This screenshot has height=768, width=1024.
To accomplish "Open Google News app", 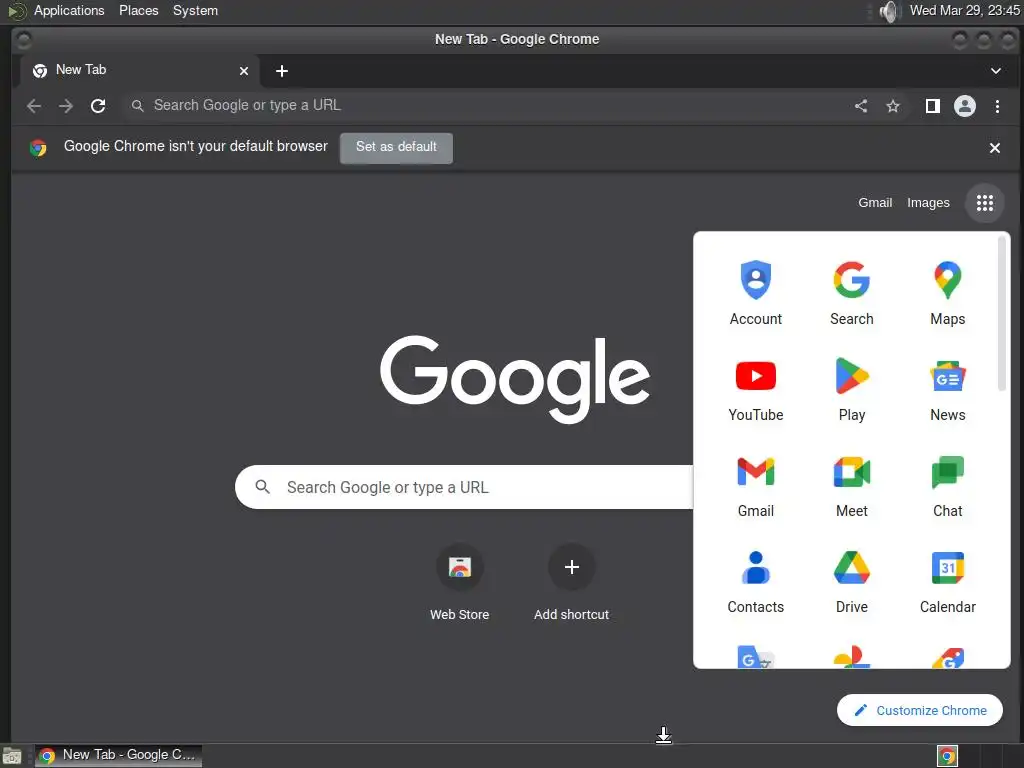I will coord(948,389).
